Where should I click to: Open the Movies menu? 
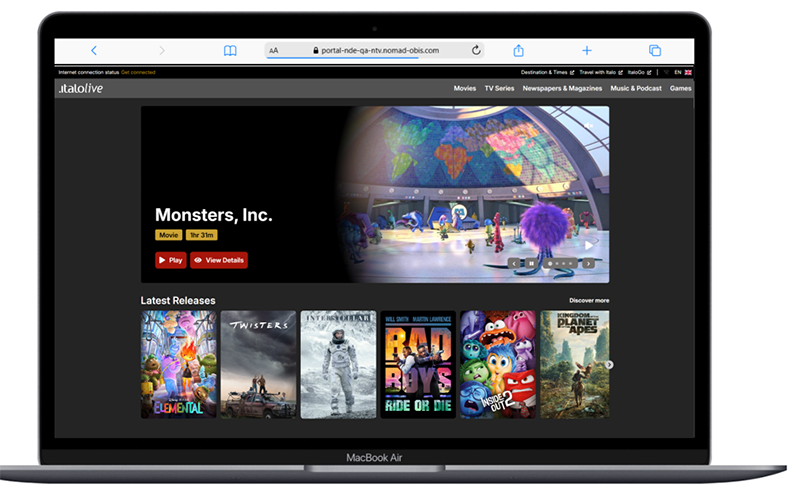tap(464, 88)
